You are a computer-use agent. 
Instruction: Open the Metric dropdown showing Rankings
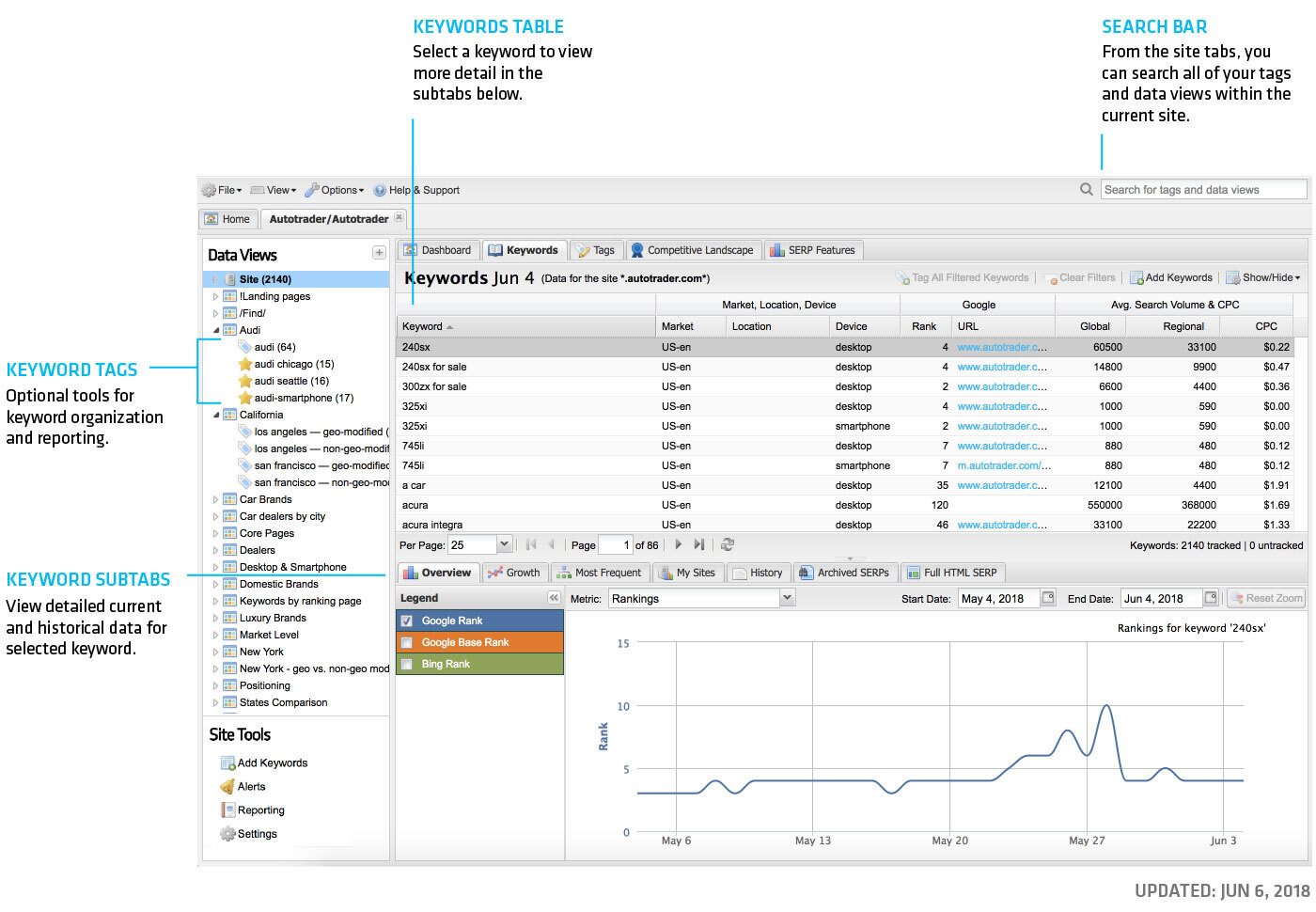[787, 597]
